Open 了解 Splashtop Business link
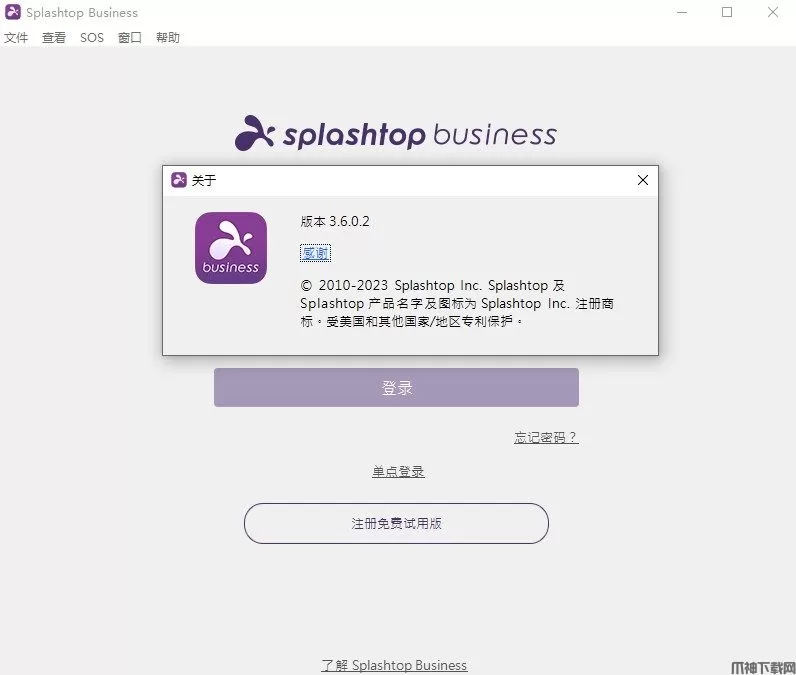This screenshot has width=796, height=675. tap(394, 665)
